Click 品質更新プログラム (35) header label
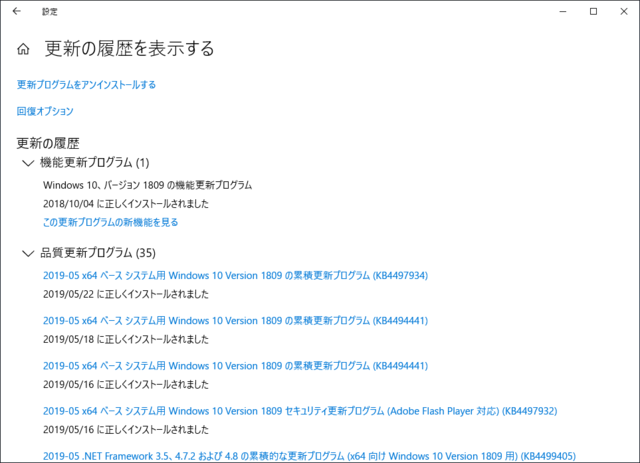640x463 pixels. click(98, 253)
